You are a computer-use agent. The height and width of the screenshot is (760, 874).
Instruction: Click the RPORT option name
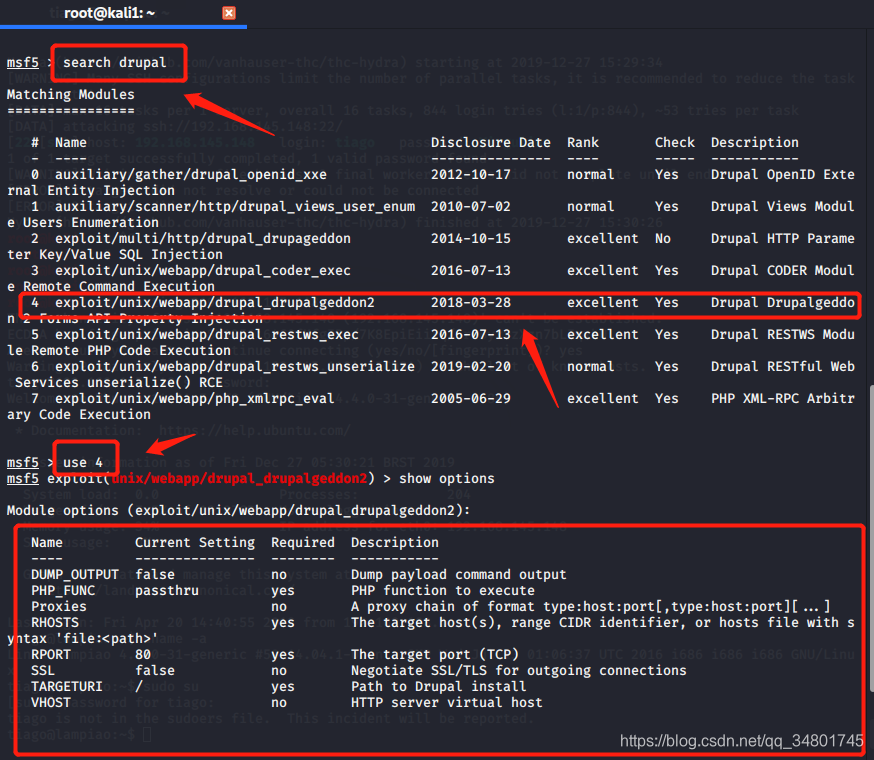(51, 655)
